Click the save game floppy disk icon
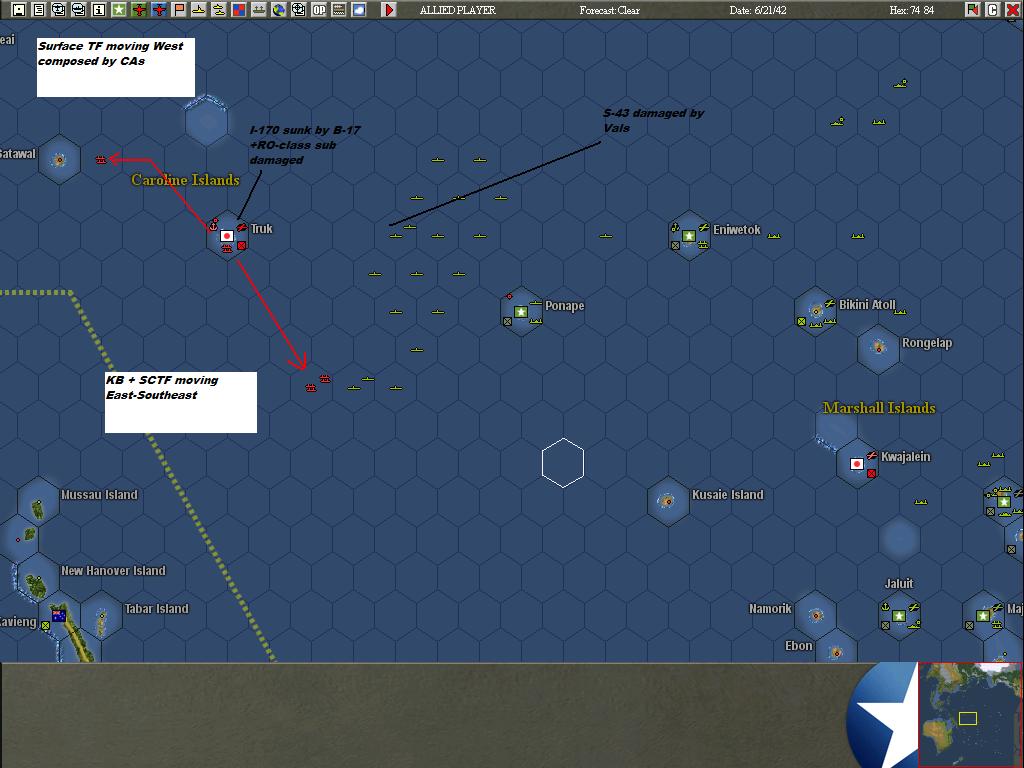 click(19, 10)
